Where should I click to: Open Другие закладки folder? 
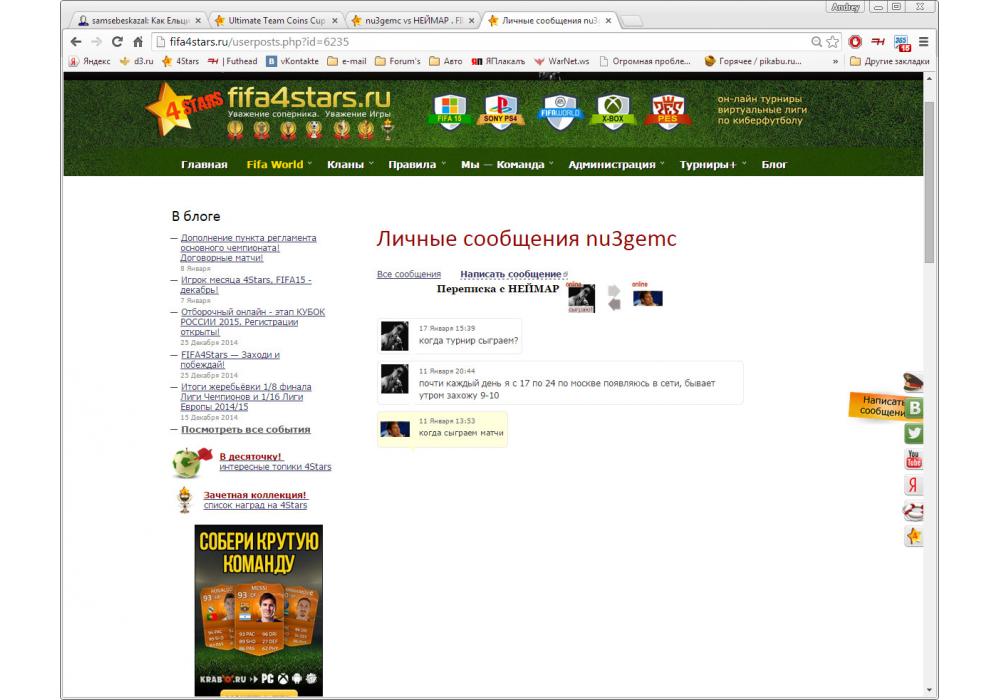click(x=889, y=61)
